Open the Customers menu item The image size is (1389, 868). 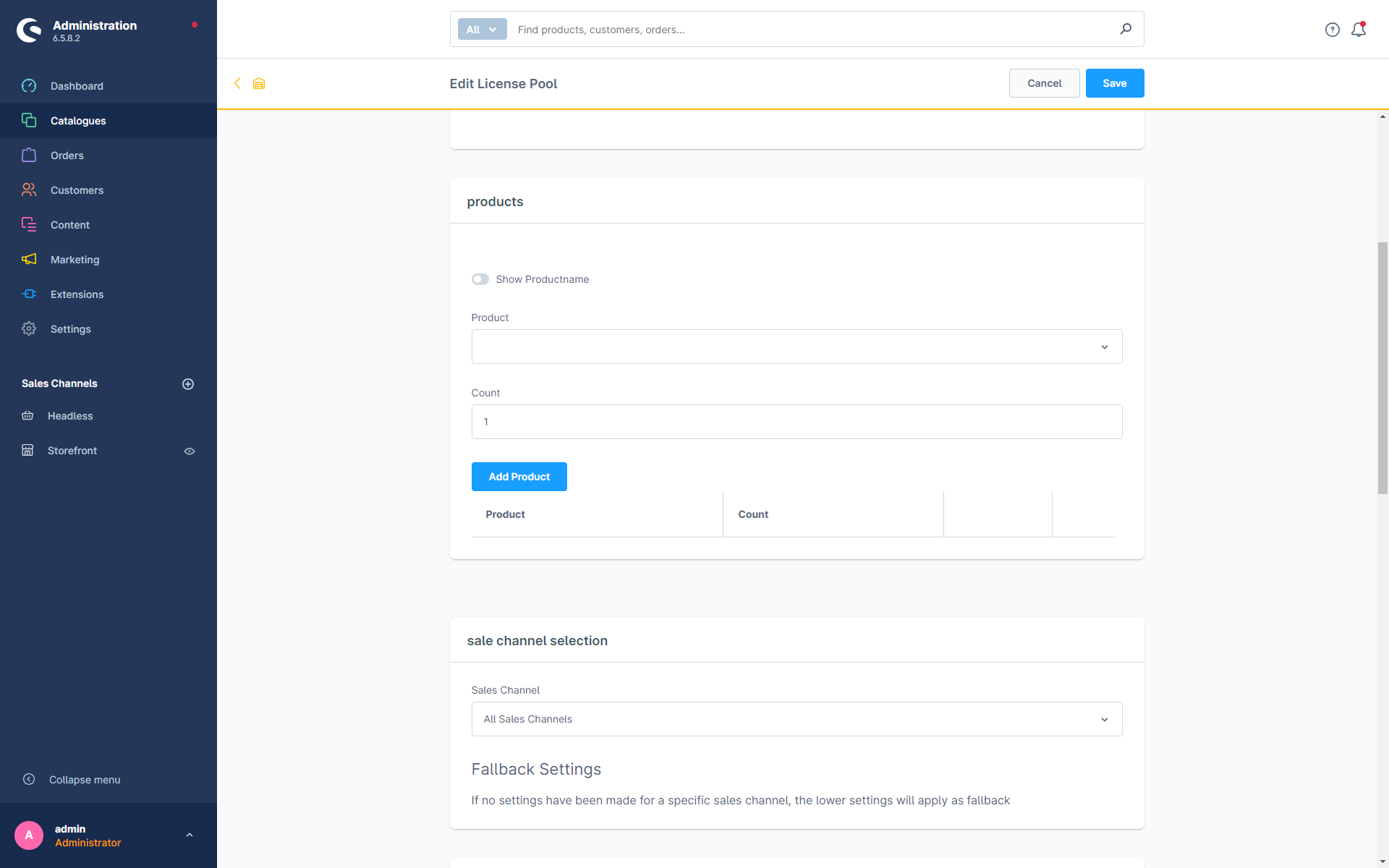[x=109, y=190]
